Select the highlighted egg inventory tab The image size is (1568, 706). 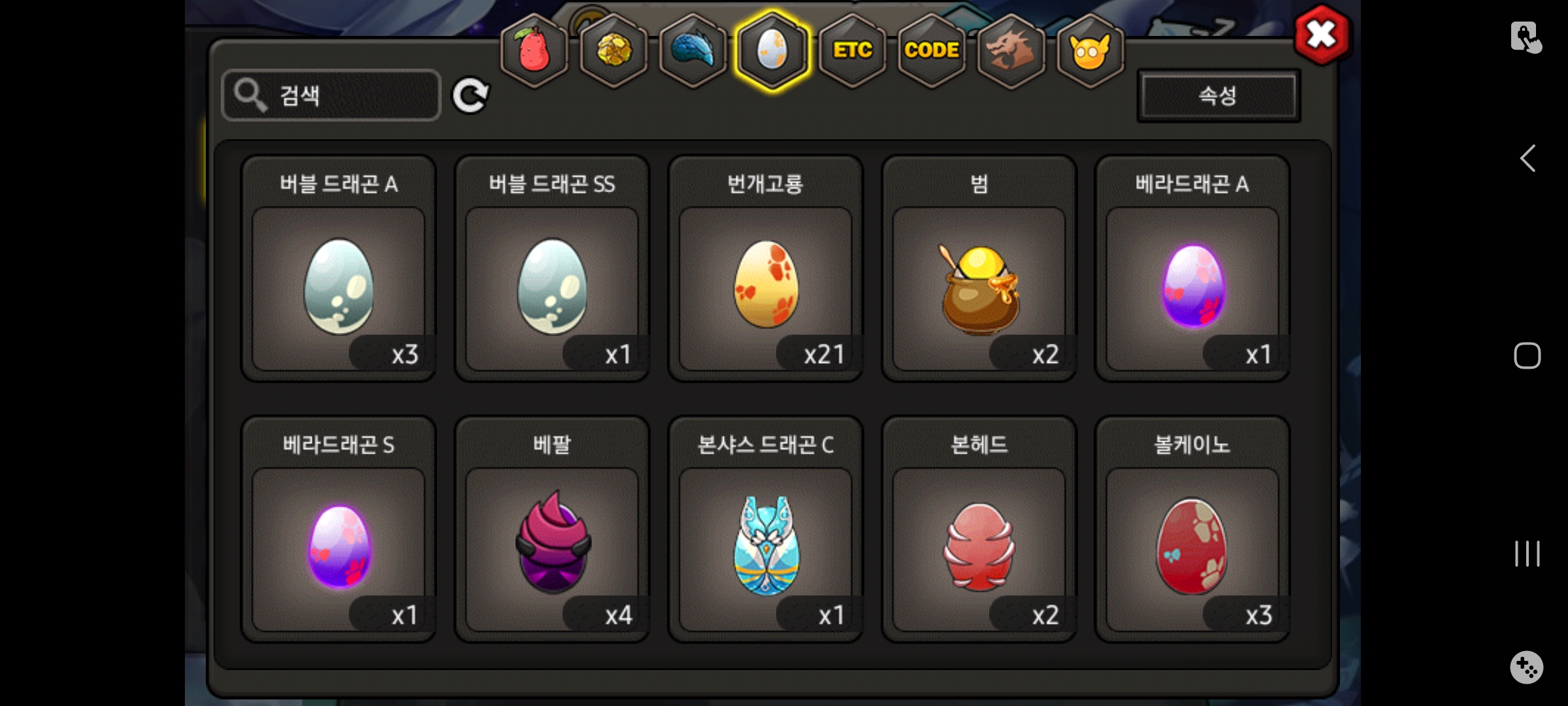(772, 51)
